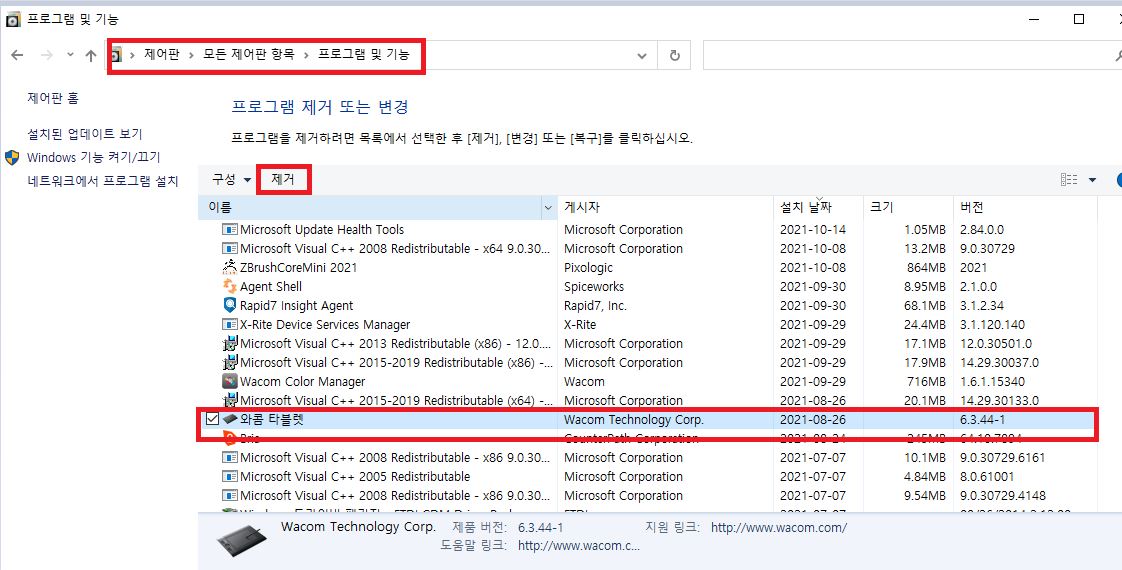This screenshot has width=1122, height=570.
Task: Click version 6.3.44-1 in the list
Action: coord(982,420)
